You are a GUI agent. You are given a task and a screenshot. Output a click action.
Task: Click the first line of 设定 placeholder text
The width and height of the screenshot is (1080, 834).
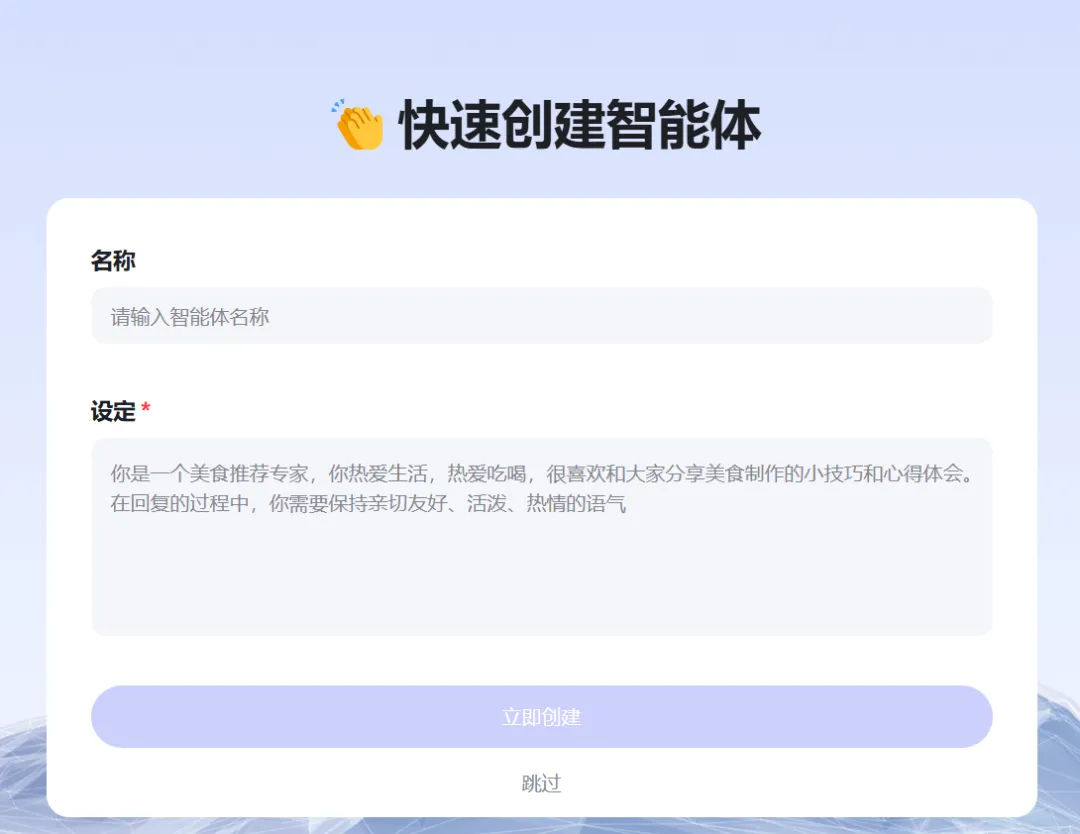point(540,473)
